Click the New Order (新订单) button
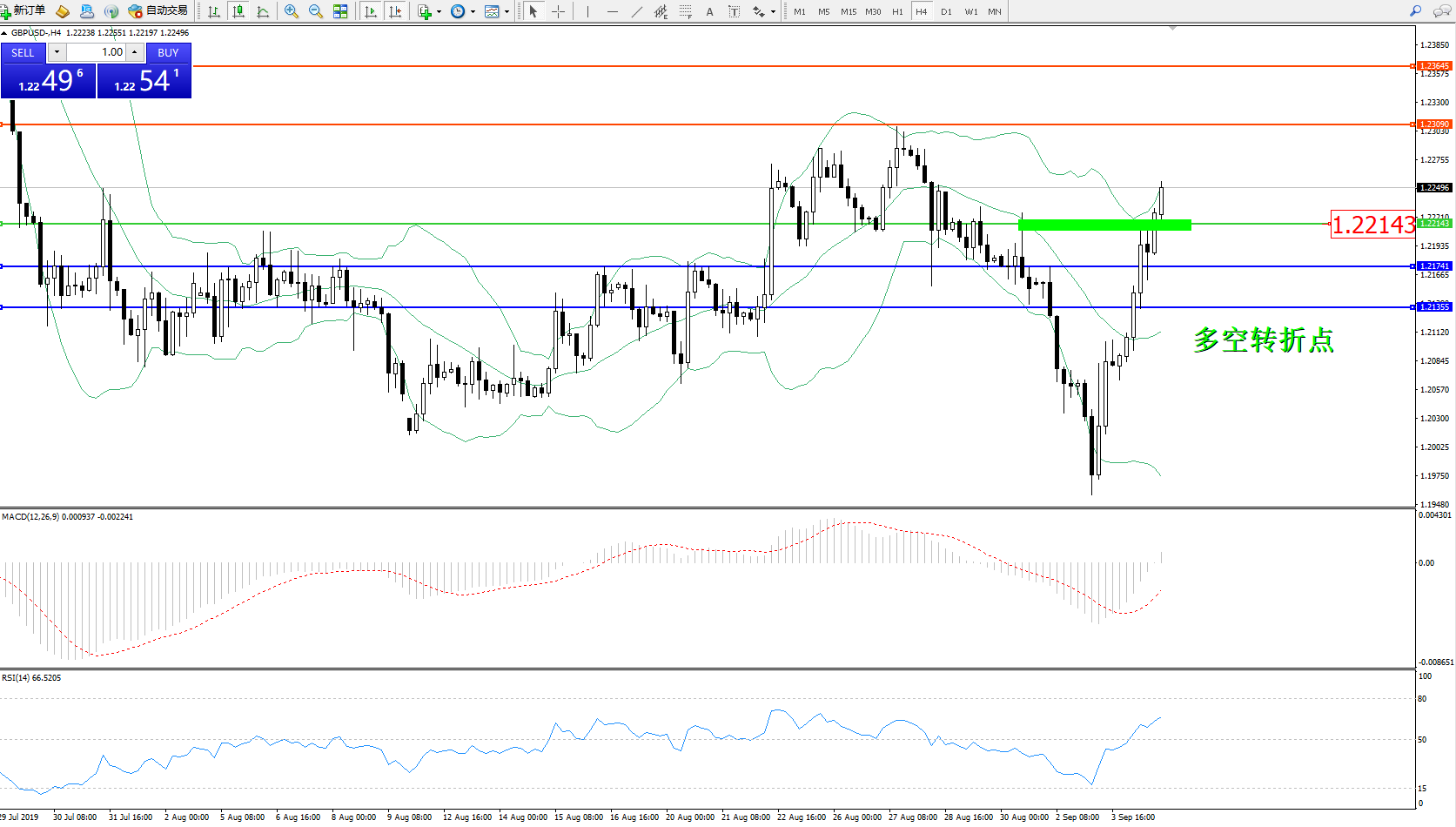1456x827 pixels. [x=23, y=11]
